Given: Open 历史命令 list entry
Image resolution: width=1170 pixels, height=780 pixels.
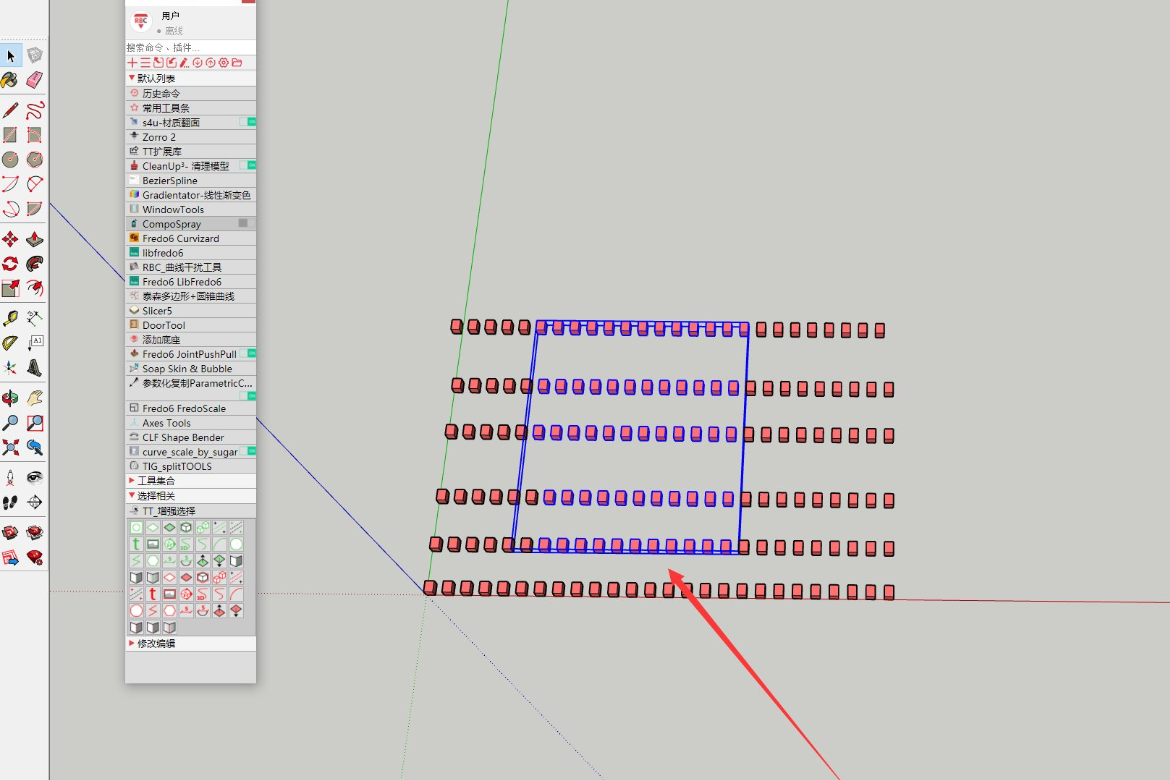Looking at the screenshot, I should point(190,93).
